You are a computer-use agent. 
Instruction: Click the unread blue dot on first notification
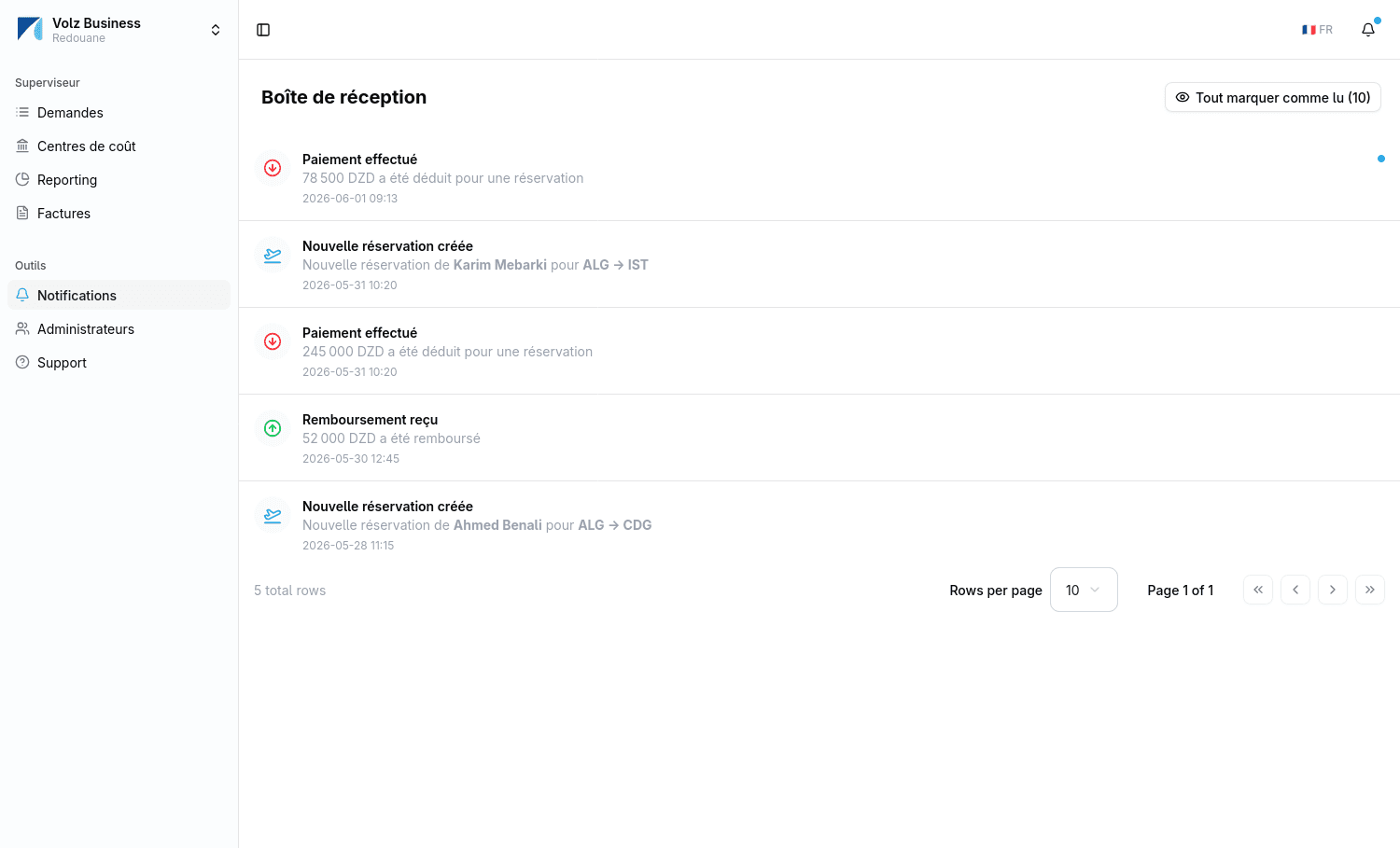pos(1381,159)
